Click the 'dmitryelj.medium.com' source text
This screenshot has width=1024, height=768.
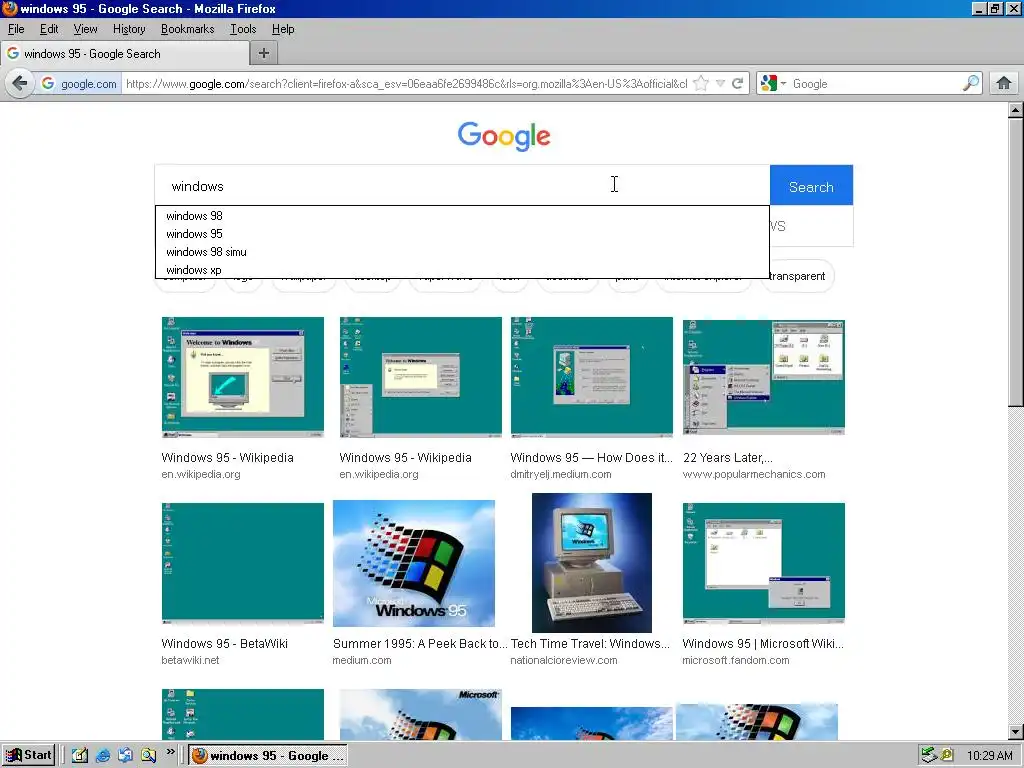560,474
